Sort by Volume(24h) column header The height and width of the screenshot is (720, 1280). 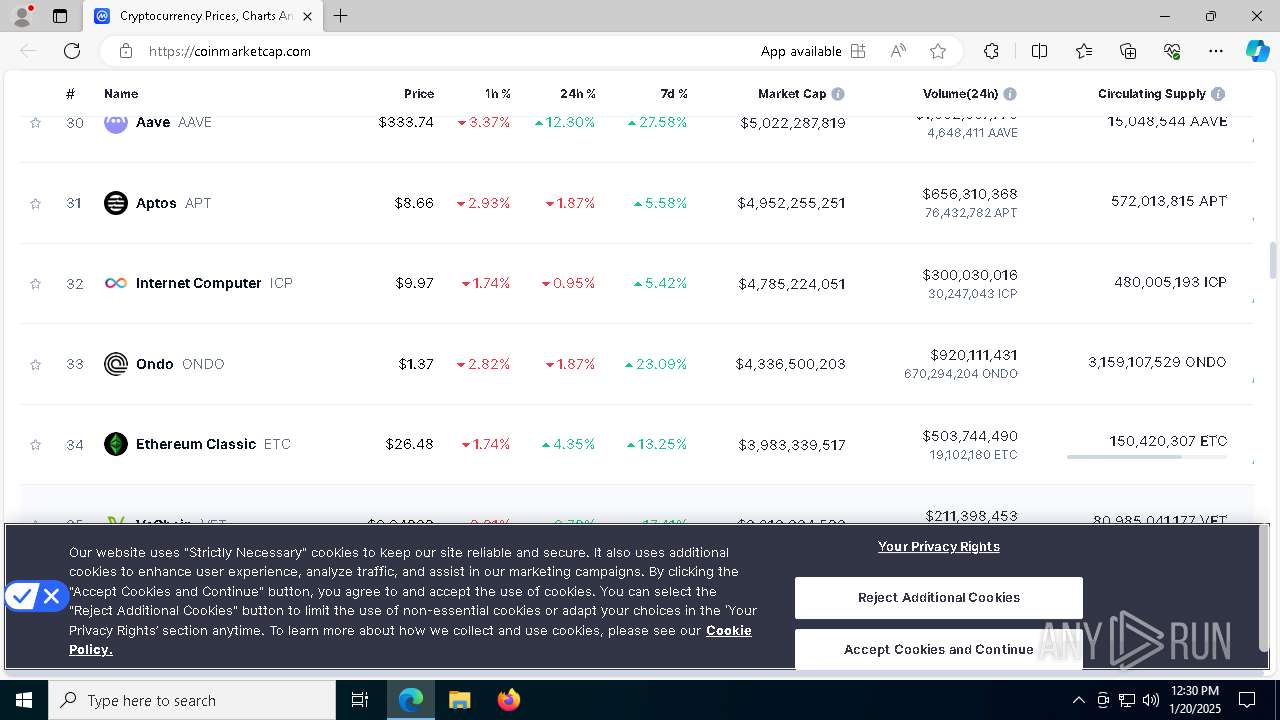[x=960, y=94]
